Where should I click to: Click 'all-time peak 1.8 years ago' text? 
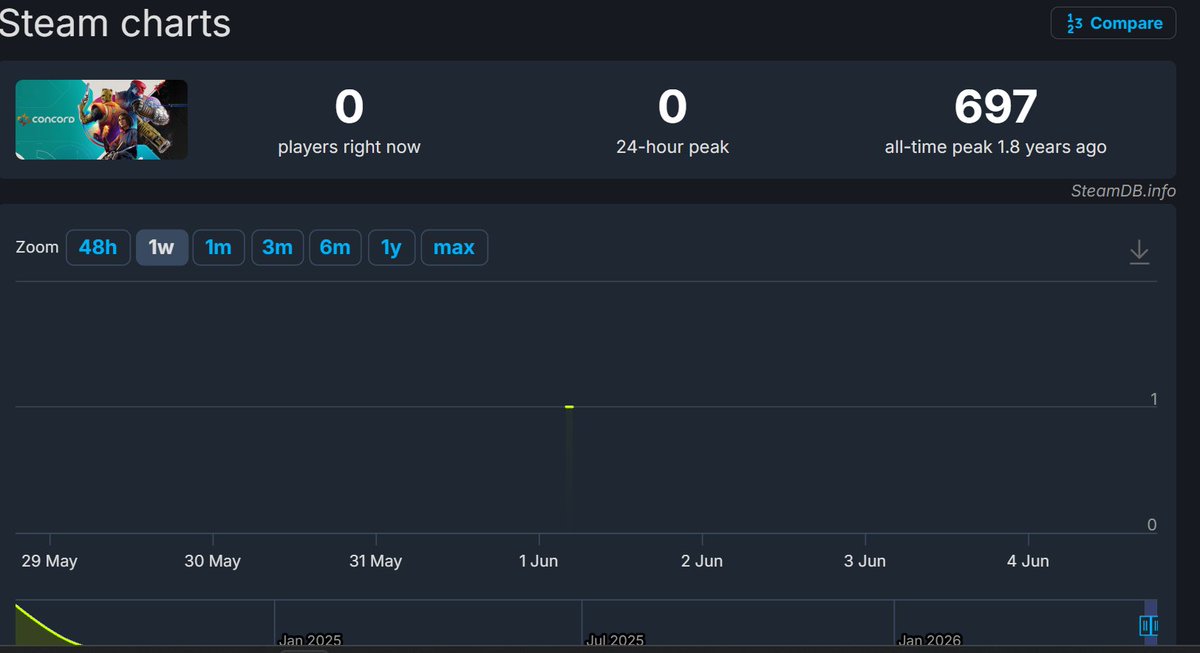[995, 147]
